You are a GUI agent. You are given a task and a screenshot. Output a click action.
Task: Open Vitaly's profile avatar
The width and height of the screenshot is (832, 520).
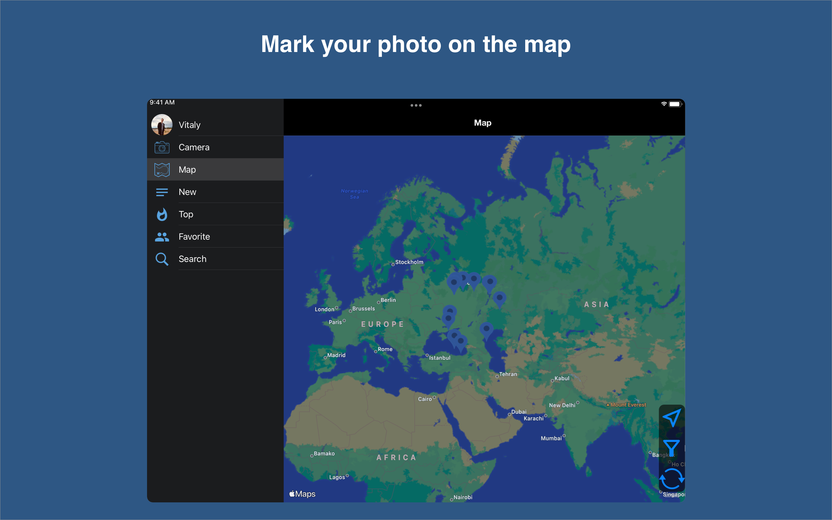pos(162,125)
